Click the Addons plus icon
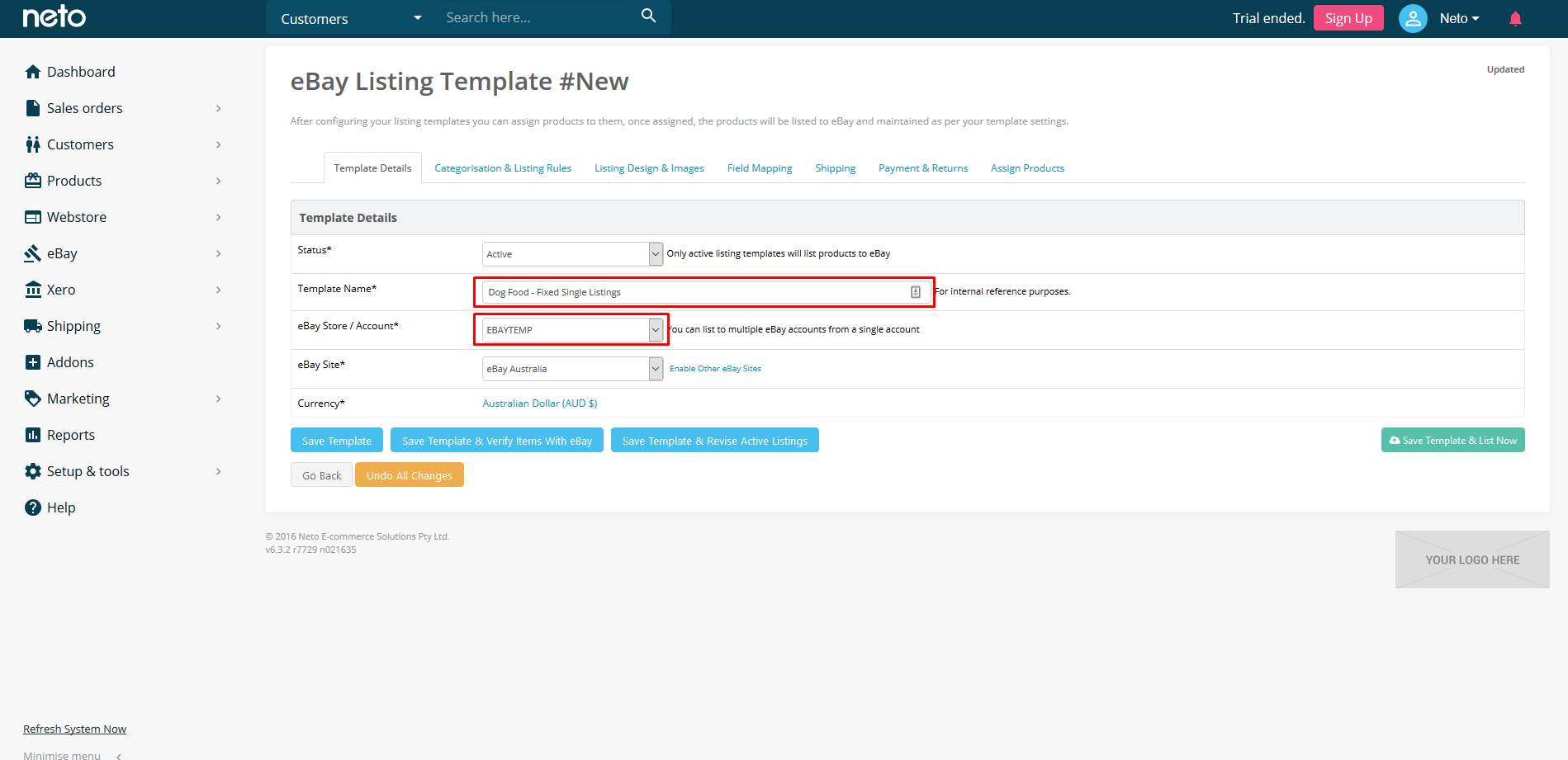The width and height of the screenshot is (1568, 760). [33, 362]
